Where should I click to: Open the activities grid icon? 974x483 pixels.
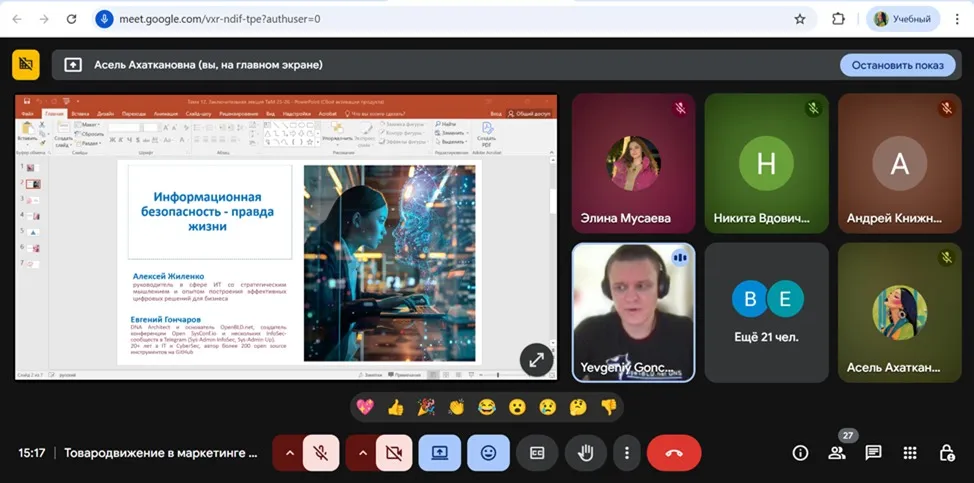pyautogui.click(x=909, y=453)
